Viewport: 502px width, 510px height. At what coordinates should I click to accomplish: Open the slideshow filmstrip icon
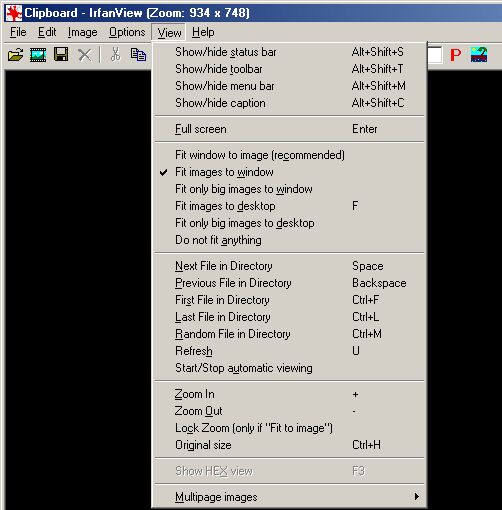38,55
